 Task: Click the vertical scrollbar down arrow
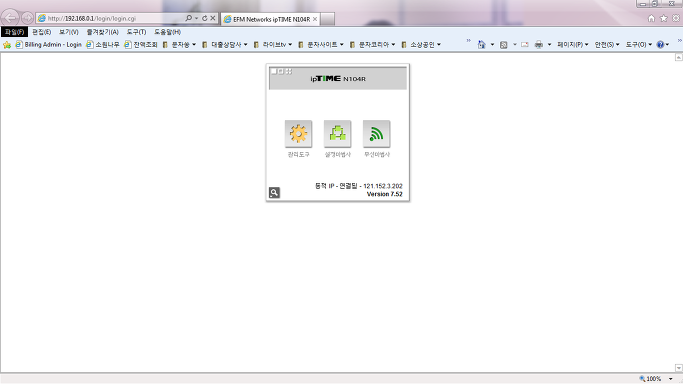[679, 368]
